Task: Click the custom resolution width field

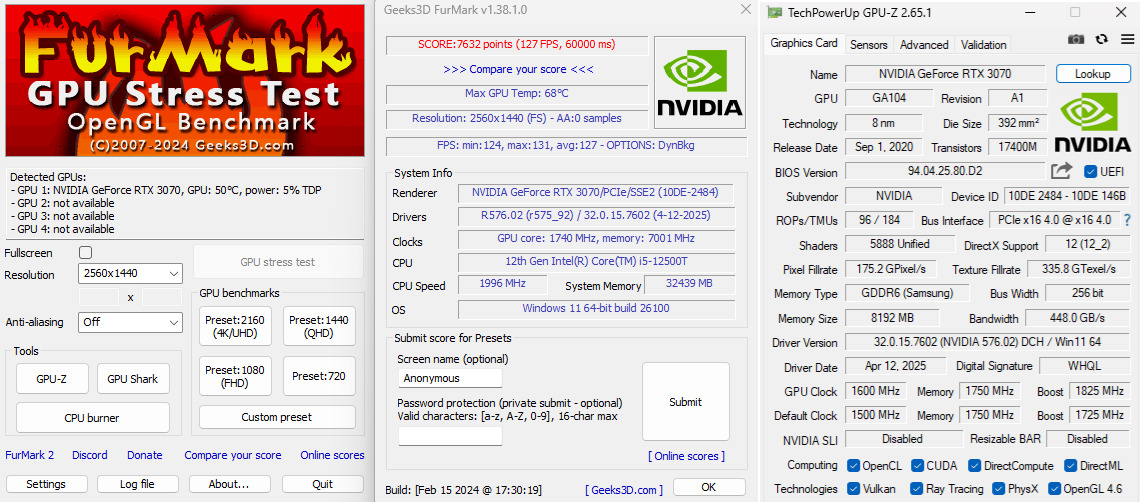Action: click(x=98, y=297)
